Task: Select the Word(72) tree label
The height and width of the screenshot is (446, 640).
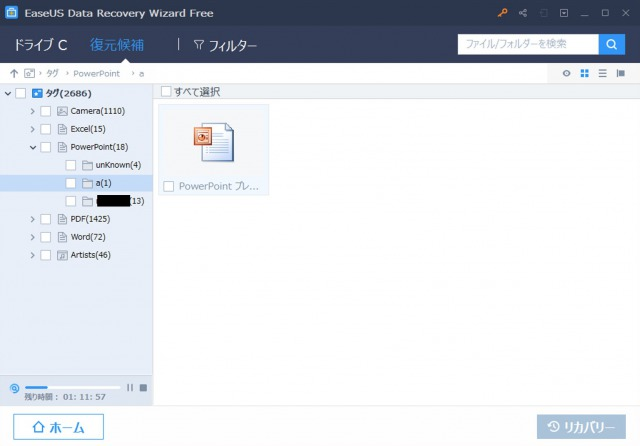Action: click(88, 237)
